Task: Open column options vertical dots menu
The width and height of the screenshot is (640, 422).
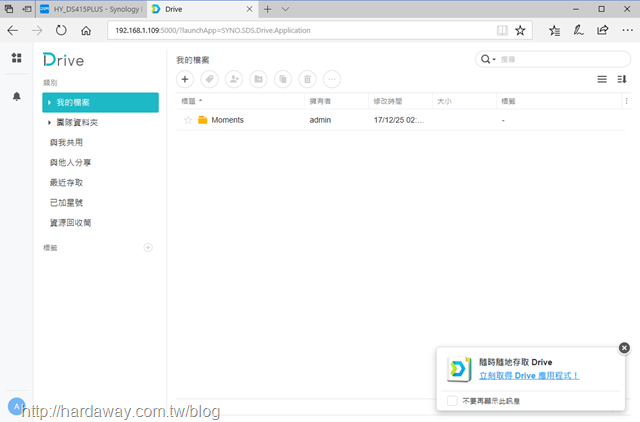Action: [x=627, y=101]
